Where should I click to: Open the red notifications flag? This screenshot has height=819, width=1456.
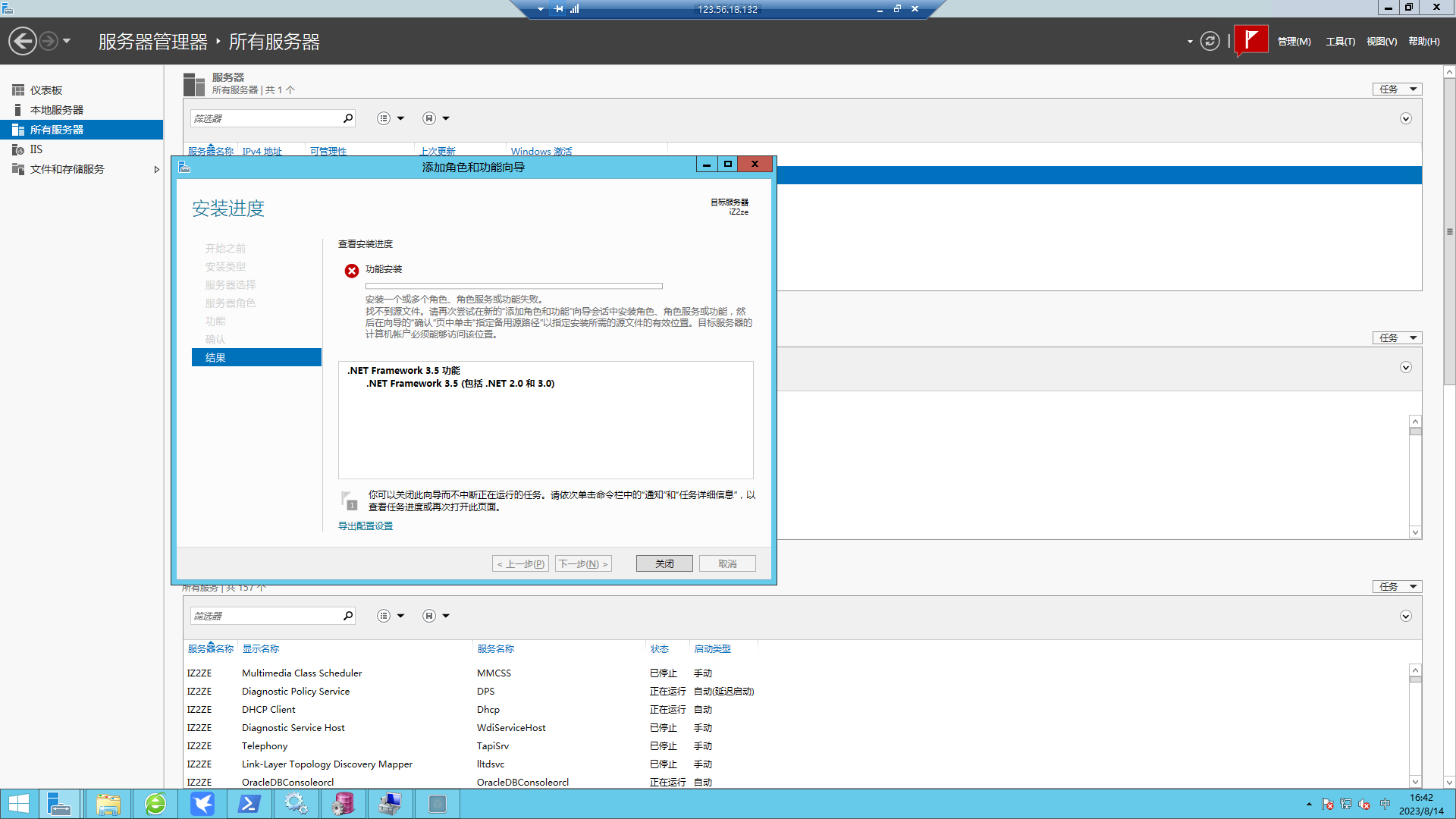click(1251, 40)
